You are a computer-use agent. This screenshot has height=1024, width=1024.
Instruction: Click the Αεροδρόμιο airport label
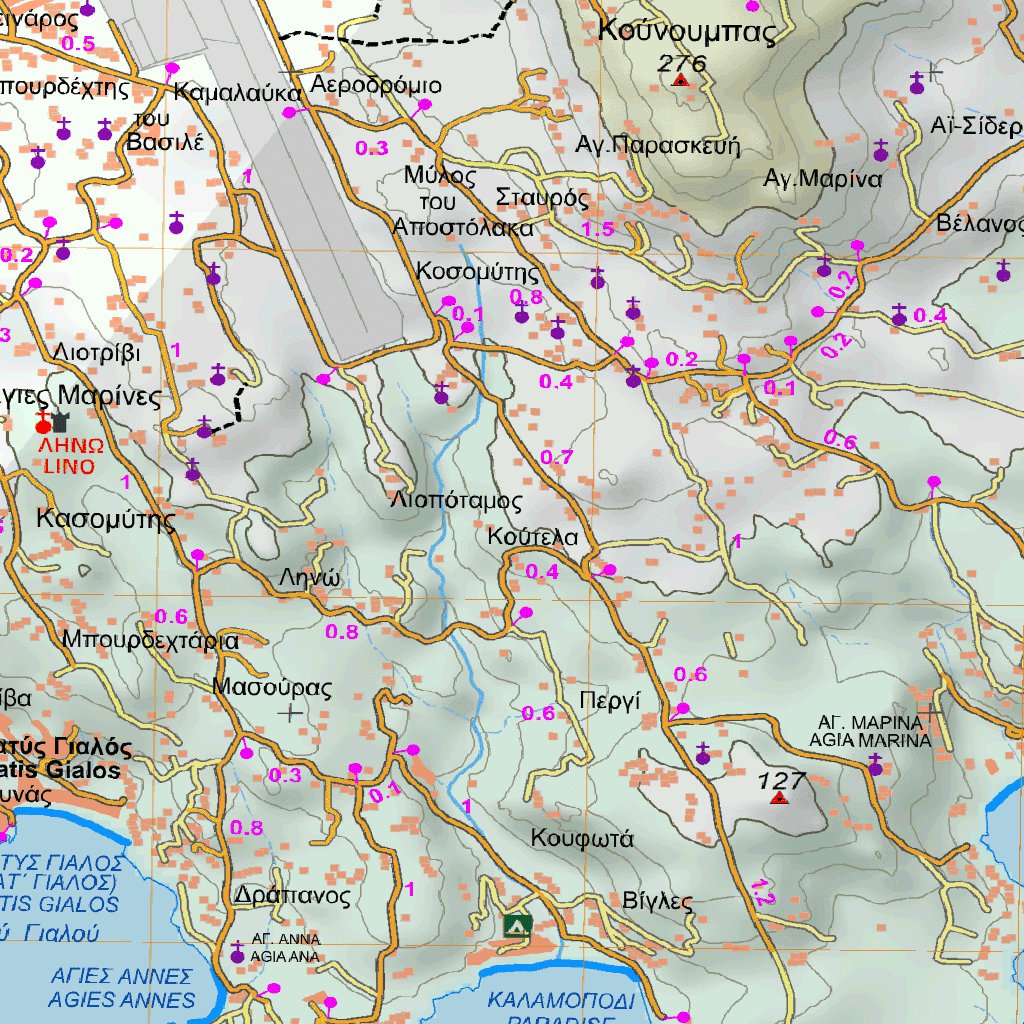[x=376, y=86]
